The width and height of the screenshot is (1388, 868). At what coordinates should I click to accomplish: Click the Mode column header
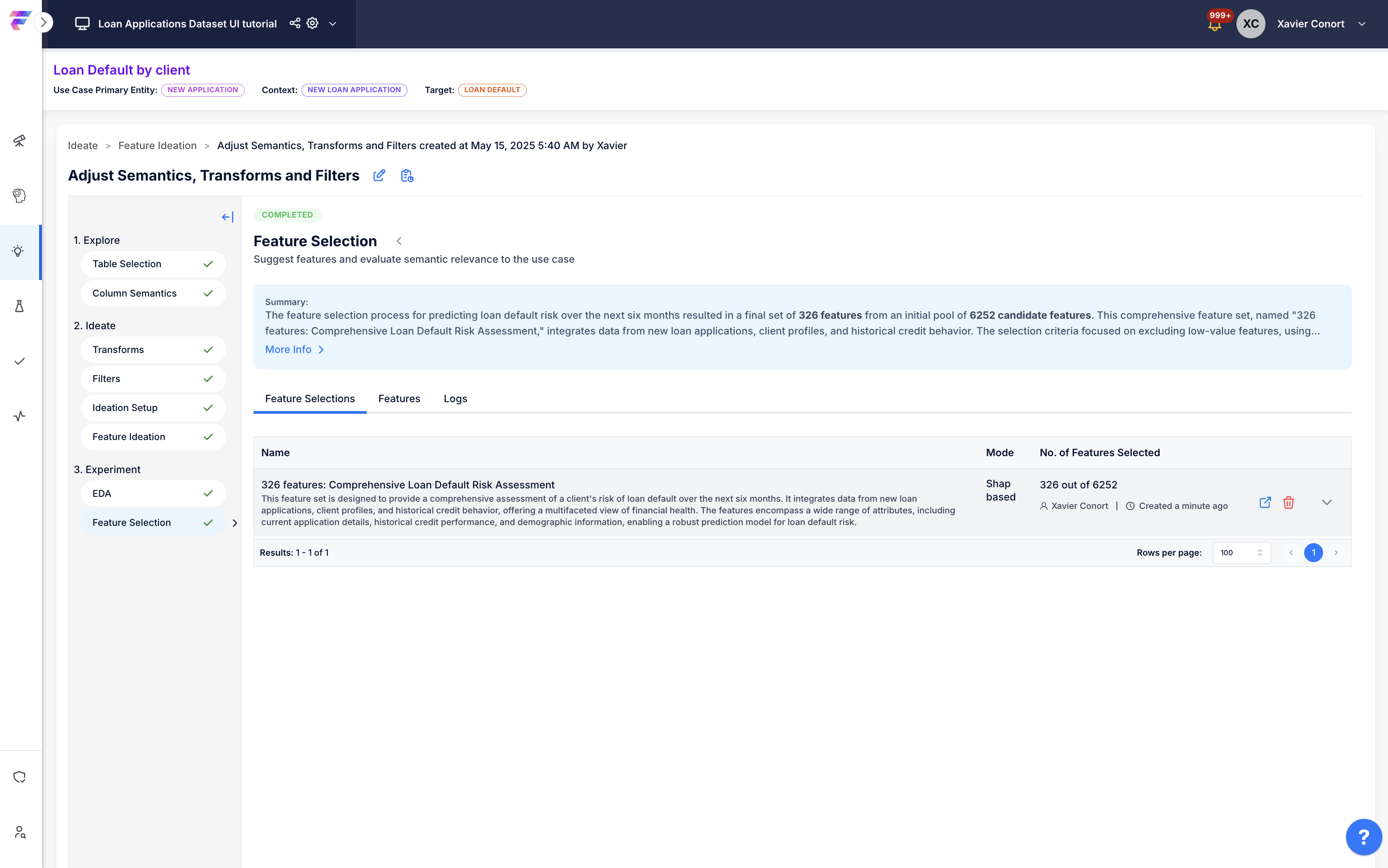999,453
